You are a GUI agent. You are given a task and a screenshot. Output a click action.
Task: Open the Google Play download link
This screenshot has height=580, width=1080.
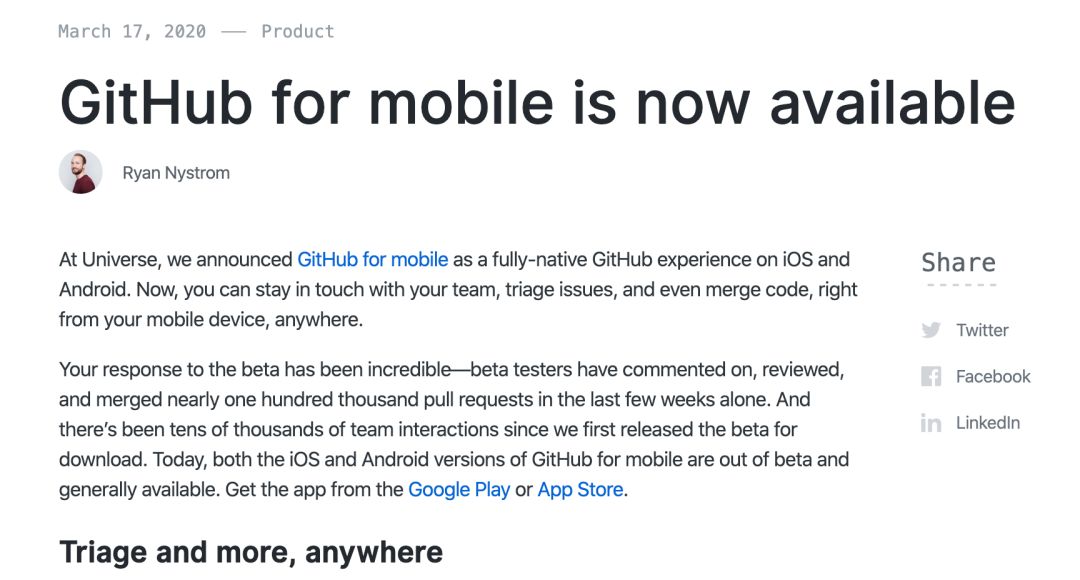point(459,489)
